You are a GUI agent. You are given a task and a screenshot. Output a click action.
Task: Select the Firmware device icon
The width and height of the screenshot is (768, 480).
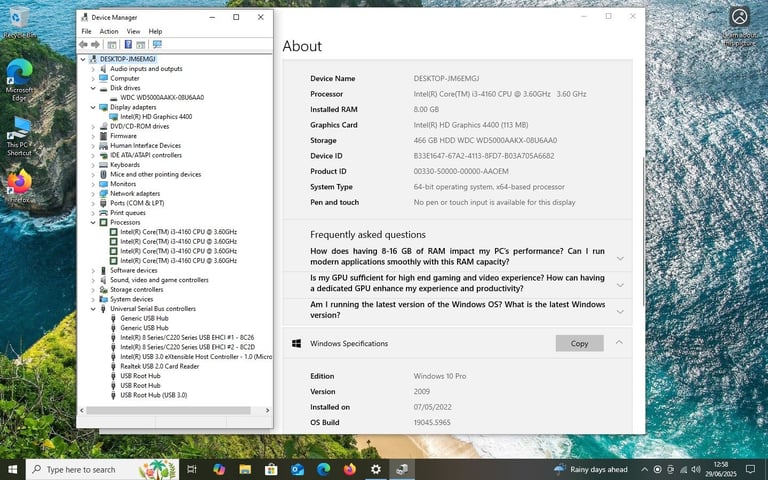point(103,136)
